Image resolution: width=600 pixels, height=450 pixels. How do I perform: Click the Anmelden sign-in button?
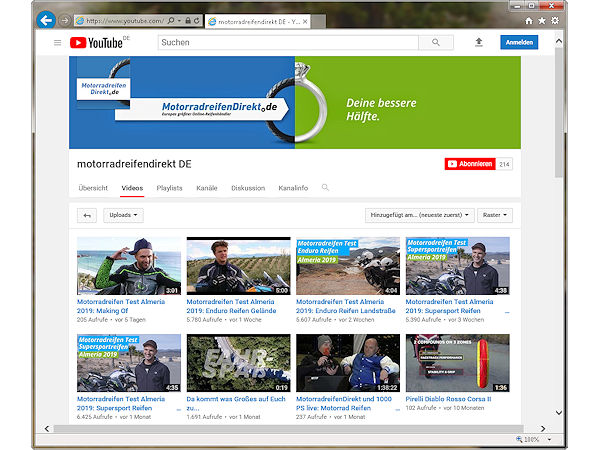point(519,42)
